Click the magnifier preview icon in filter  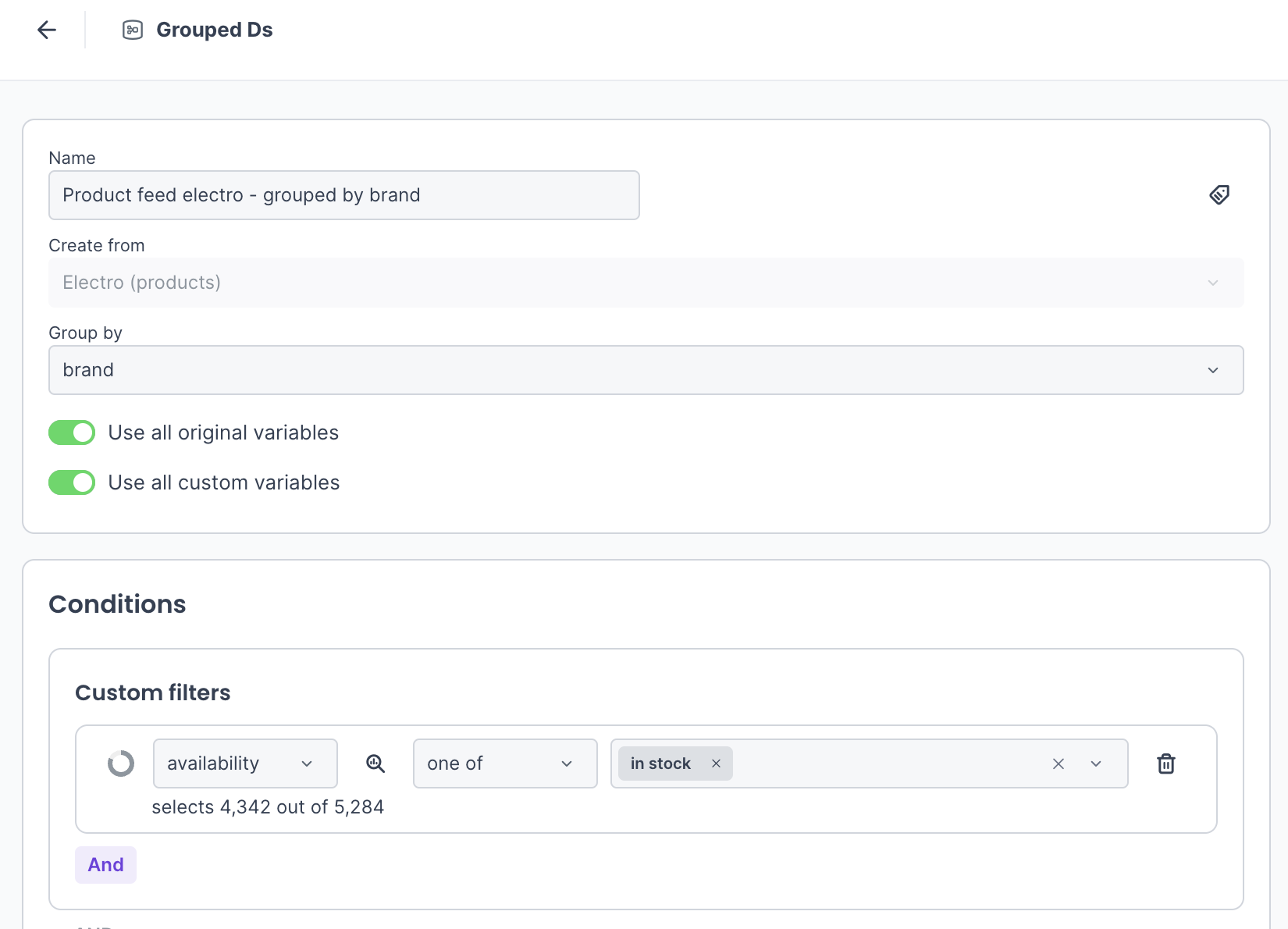(375, 763)
